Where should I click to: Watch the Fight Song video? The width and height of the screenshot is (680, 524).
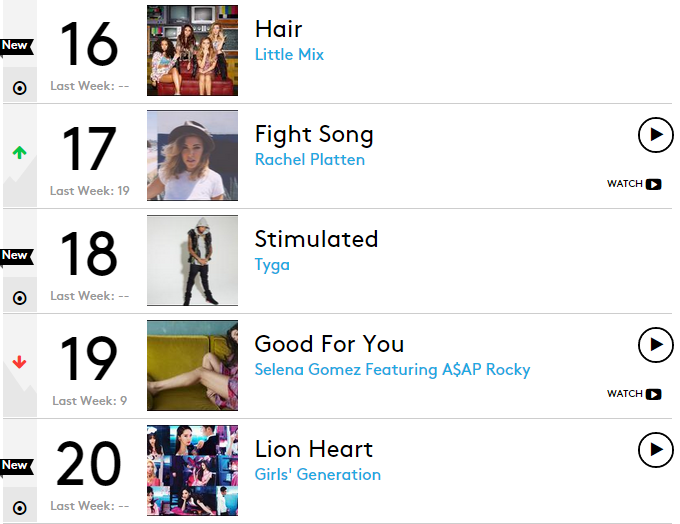click(x=634, y=184)
